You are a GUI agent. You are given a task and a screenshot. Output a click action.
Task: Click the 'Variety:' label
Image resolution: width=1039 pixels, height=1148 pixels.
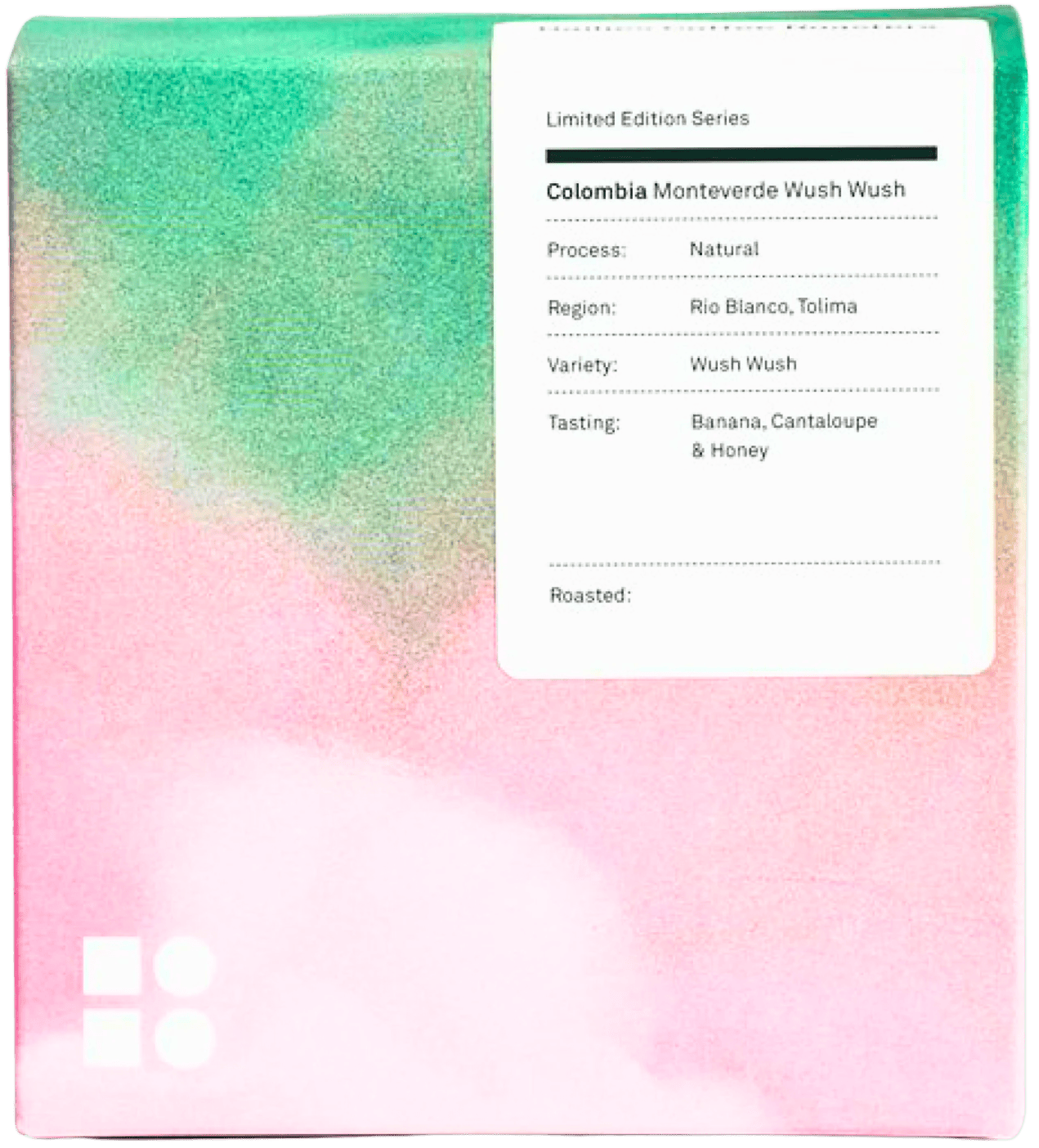tap(582, 365)
